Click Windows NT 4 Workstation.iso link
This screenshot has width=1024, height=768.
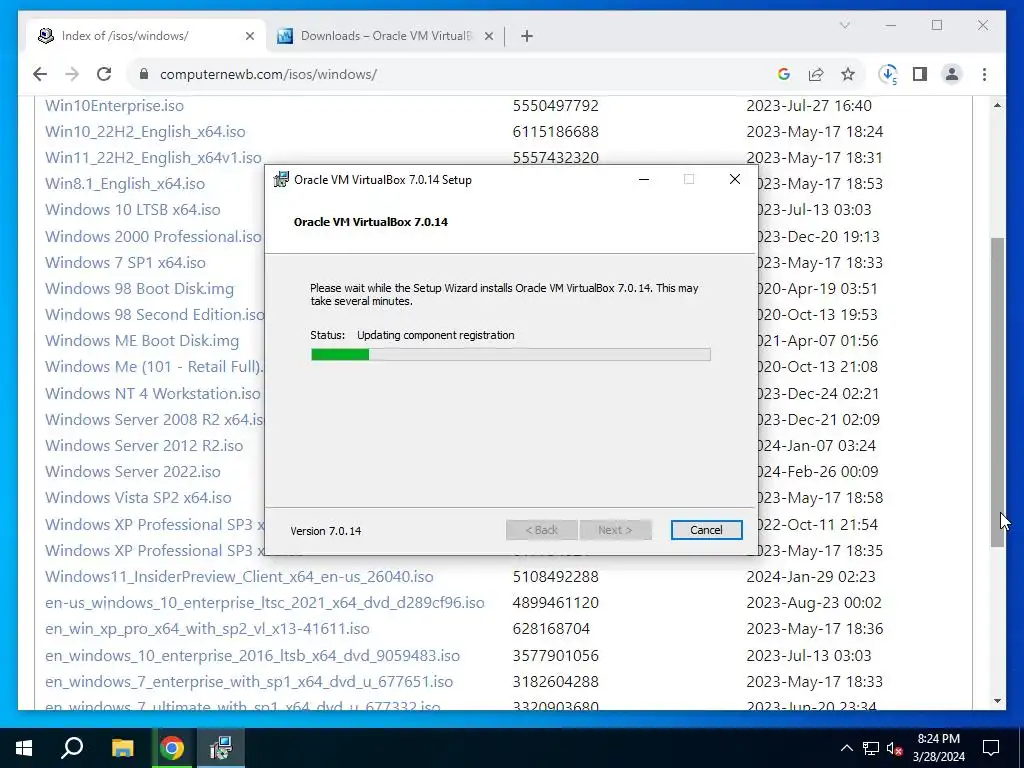(153, 393)
